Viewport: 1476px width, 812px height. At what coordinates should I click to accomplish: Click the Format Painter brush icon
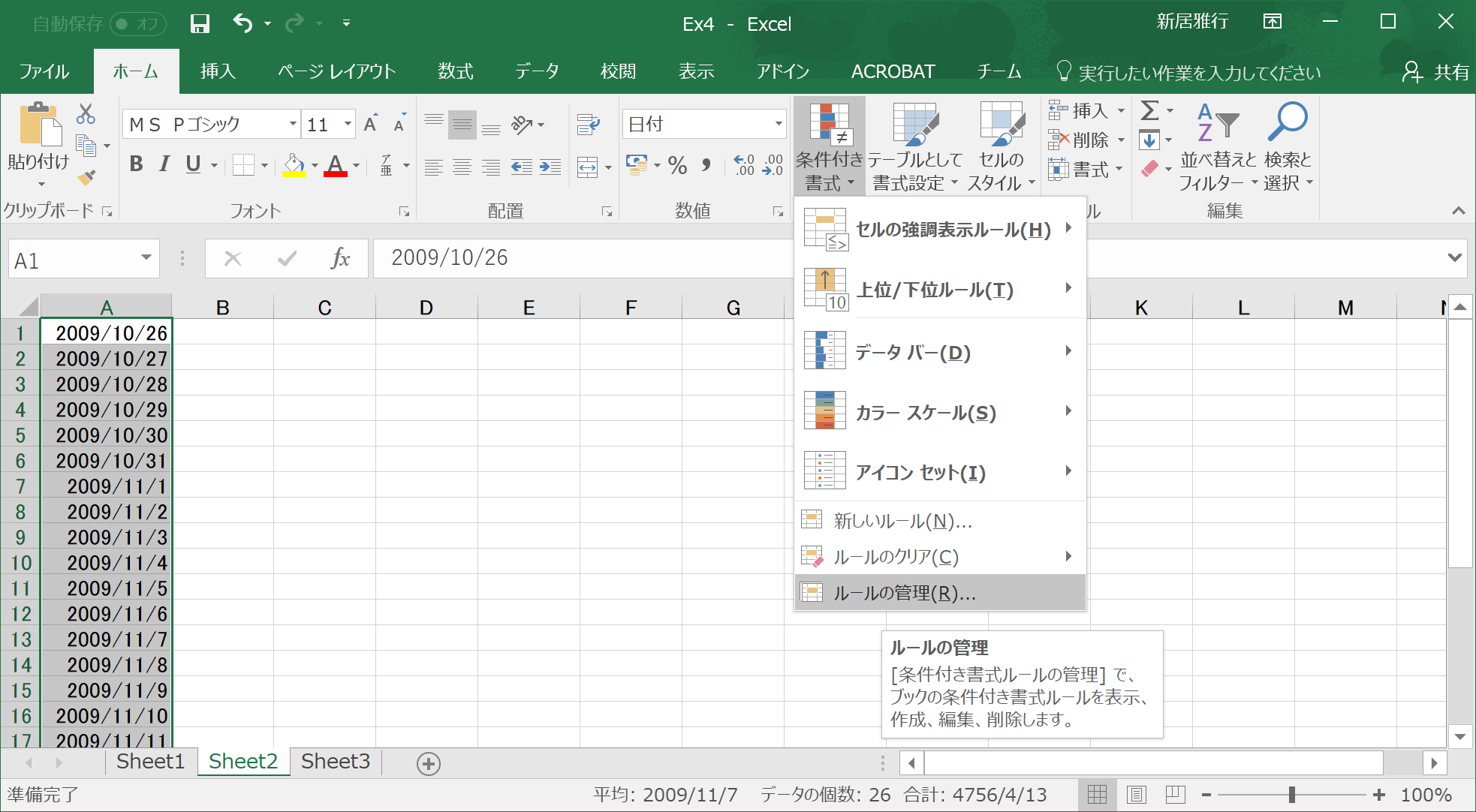pos(86,177)
